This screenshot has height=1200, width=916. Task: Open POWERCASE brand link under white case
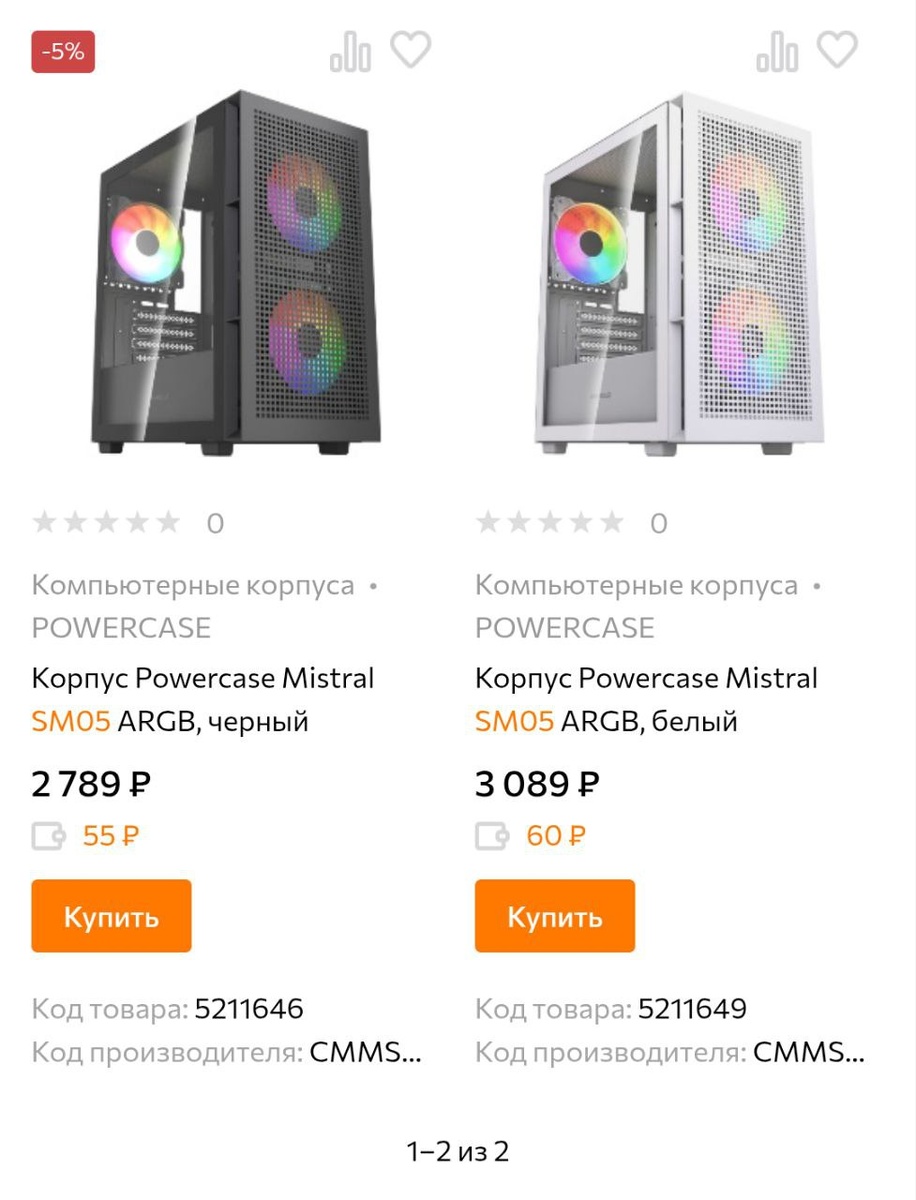(564, 628)
